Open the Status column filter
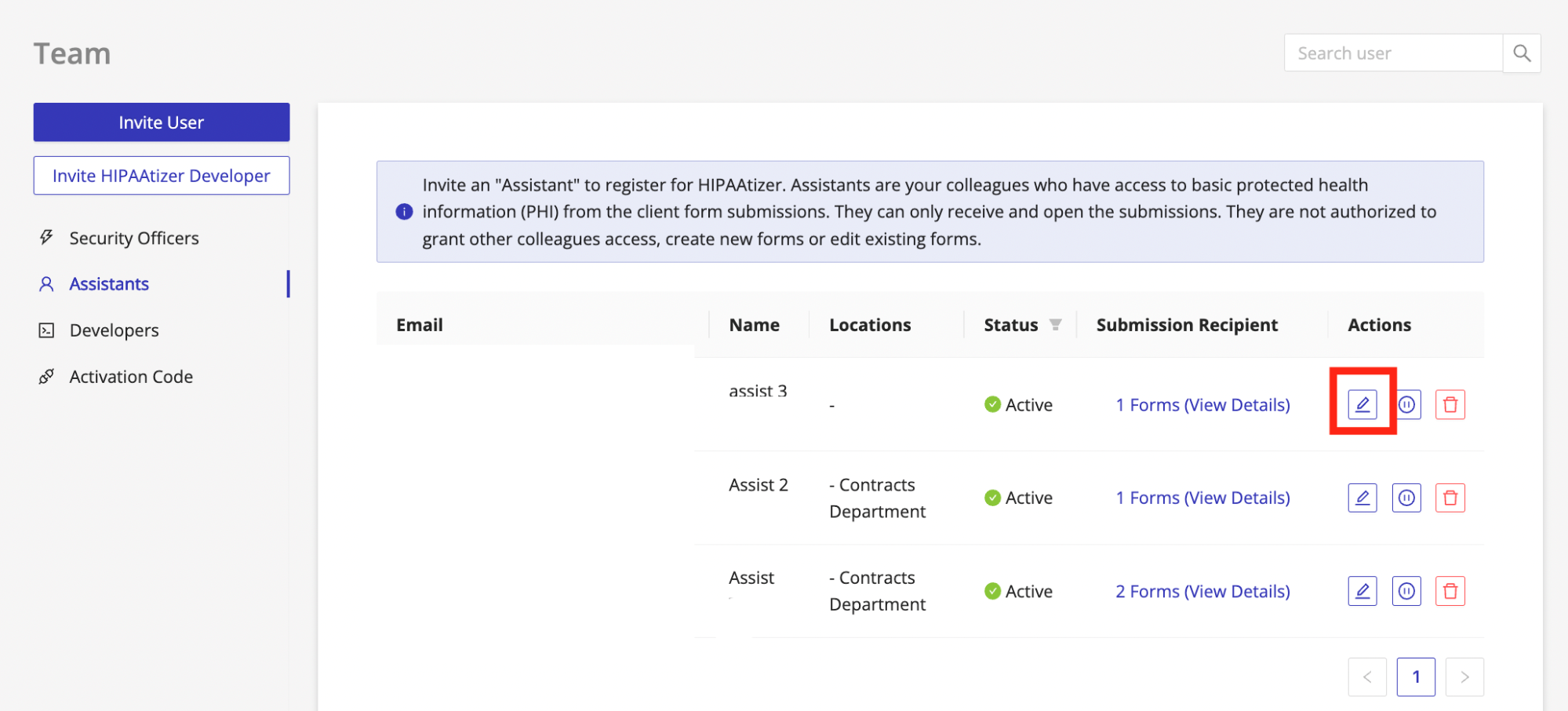The image size is (1568, 711). 1055,325
